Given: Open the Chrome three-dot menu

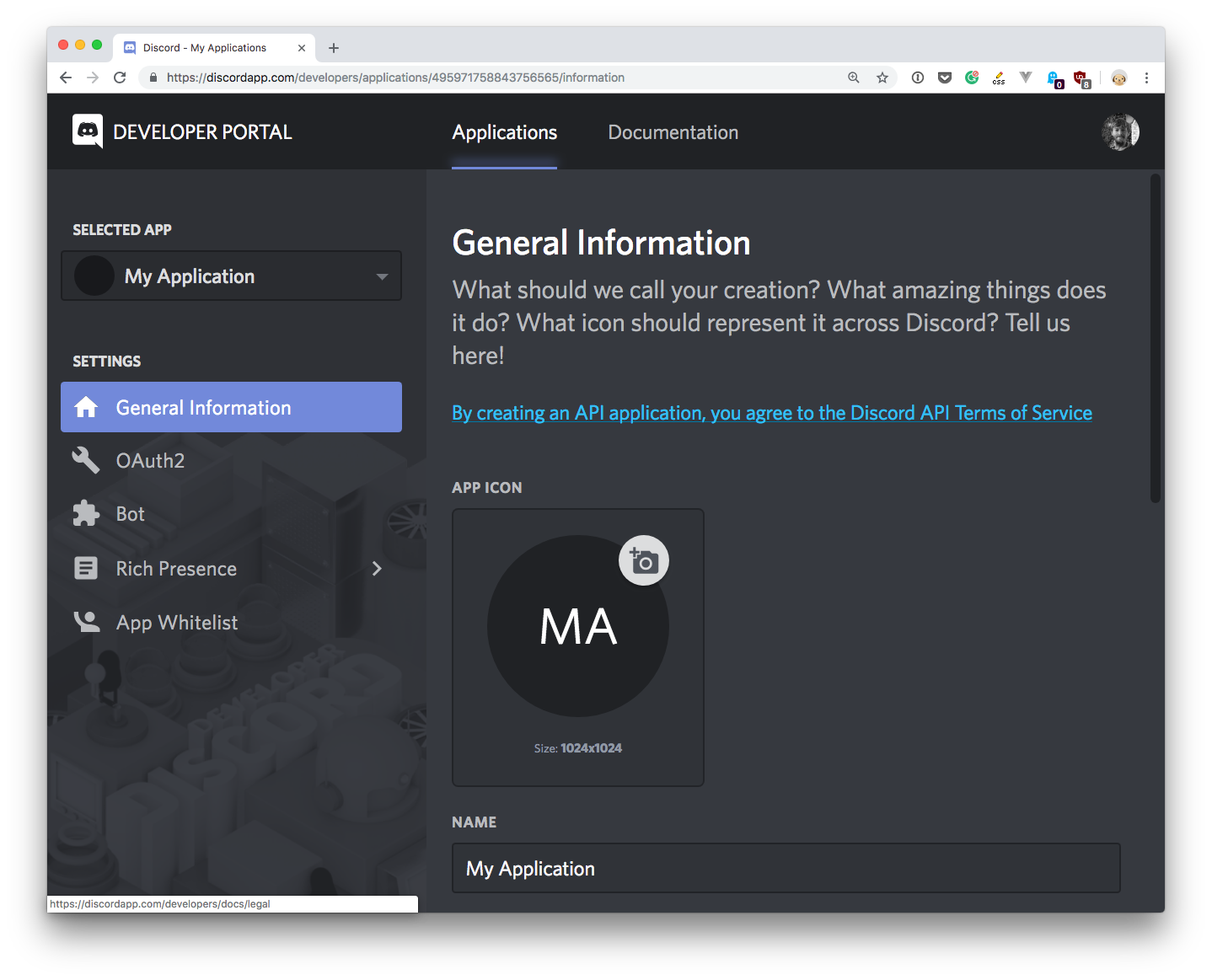Looking at the screenshot, I should pyautogui.click(x=1146, y=78).
